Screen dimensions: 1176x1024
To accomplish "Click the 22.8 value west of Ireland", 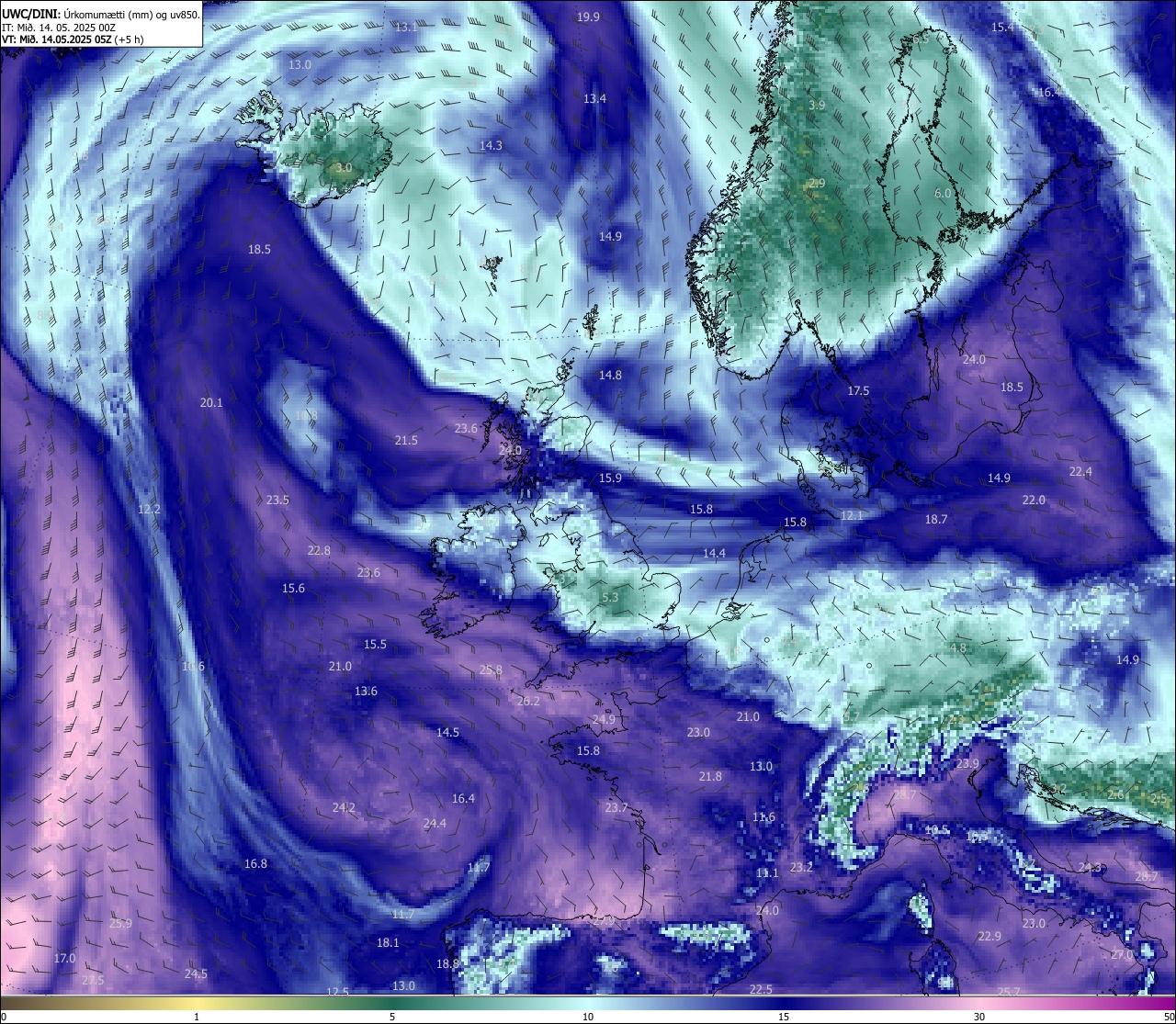I will pos(319,551).
